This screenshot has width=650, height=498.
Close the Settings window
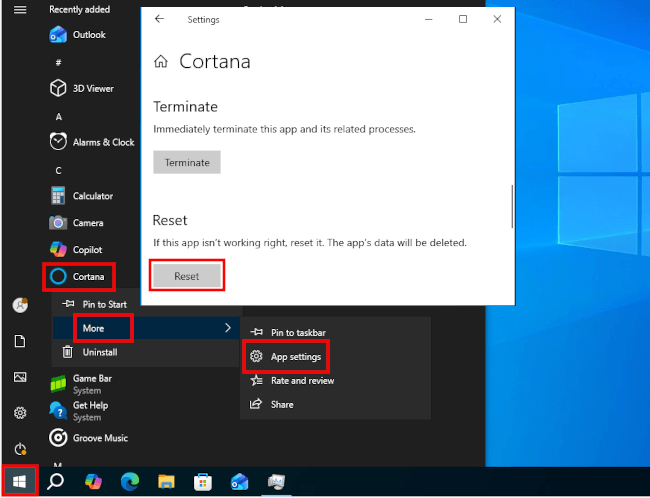pyautogui.click(x=497, y=19)
